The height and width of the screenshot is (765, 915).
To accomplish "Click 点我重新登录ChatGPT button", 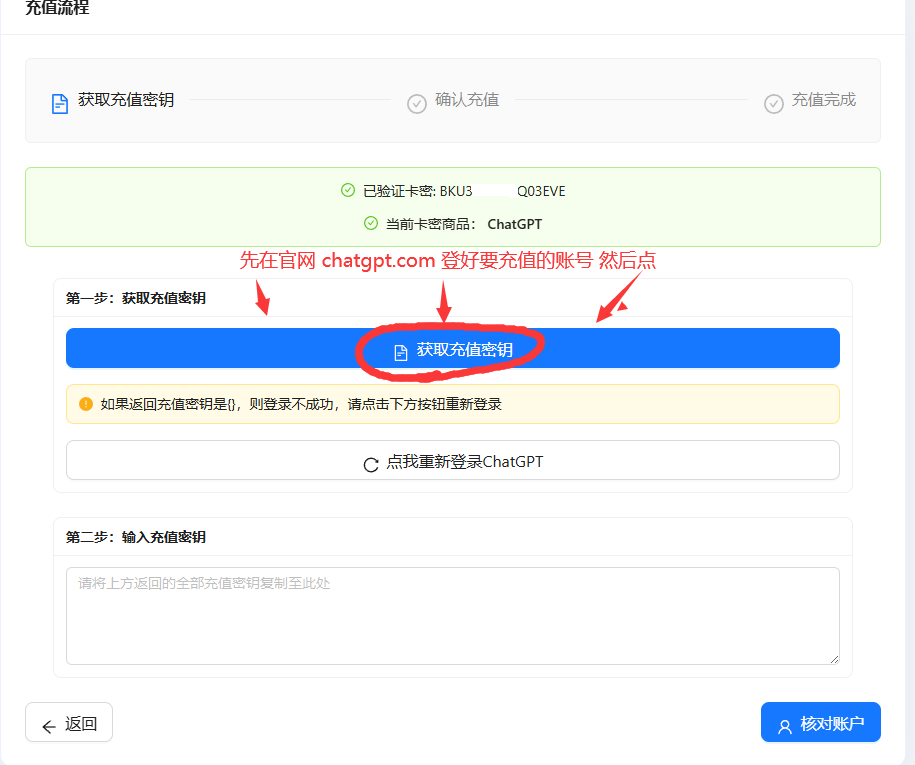I will pos(453,460).
